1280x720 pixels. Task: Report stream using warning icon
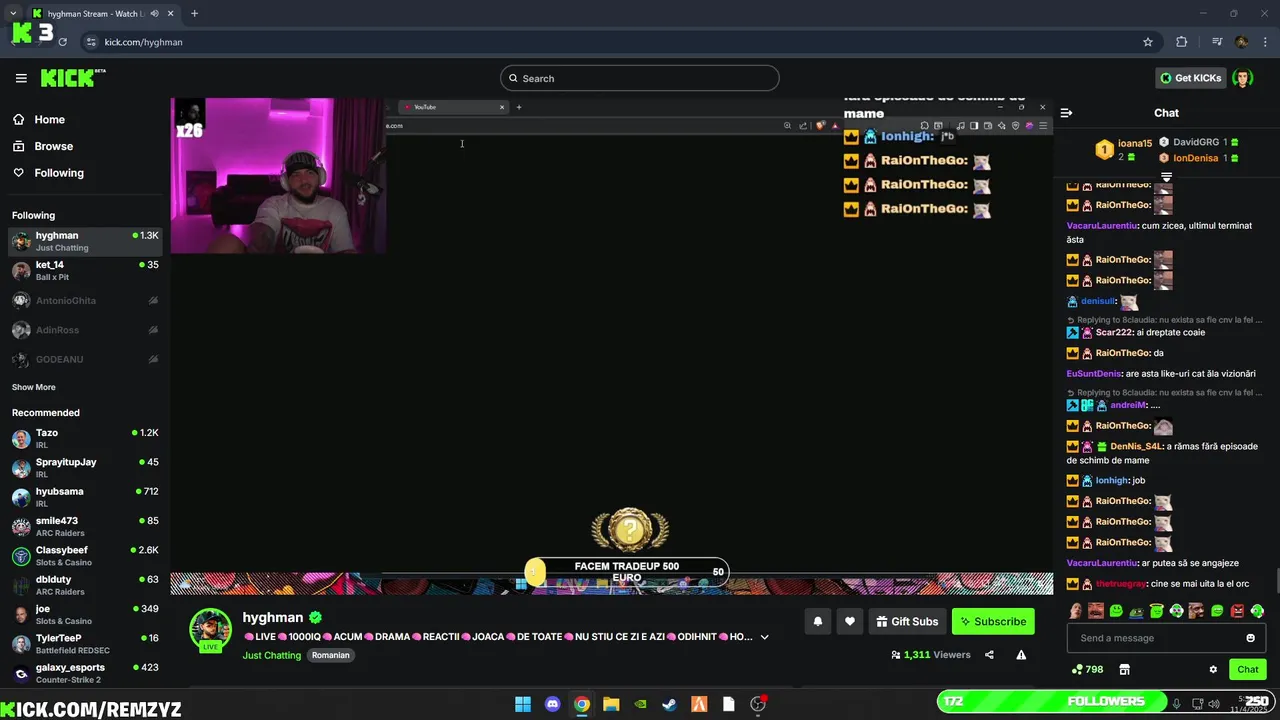point(1021,655)
